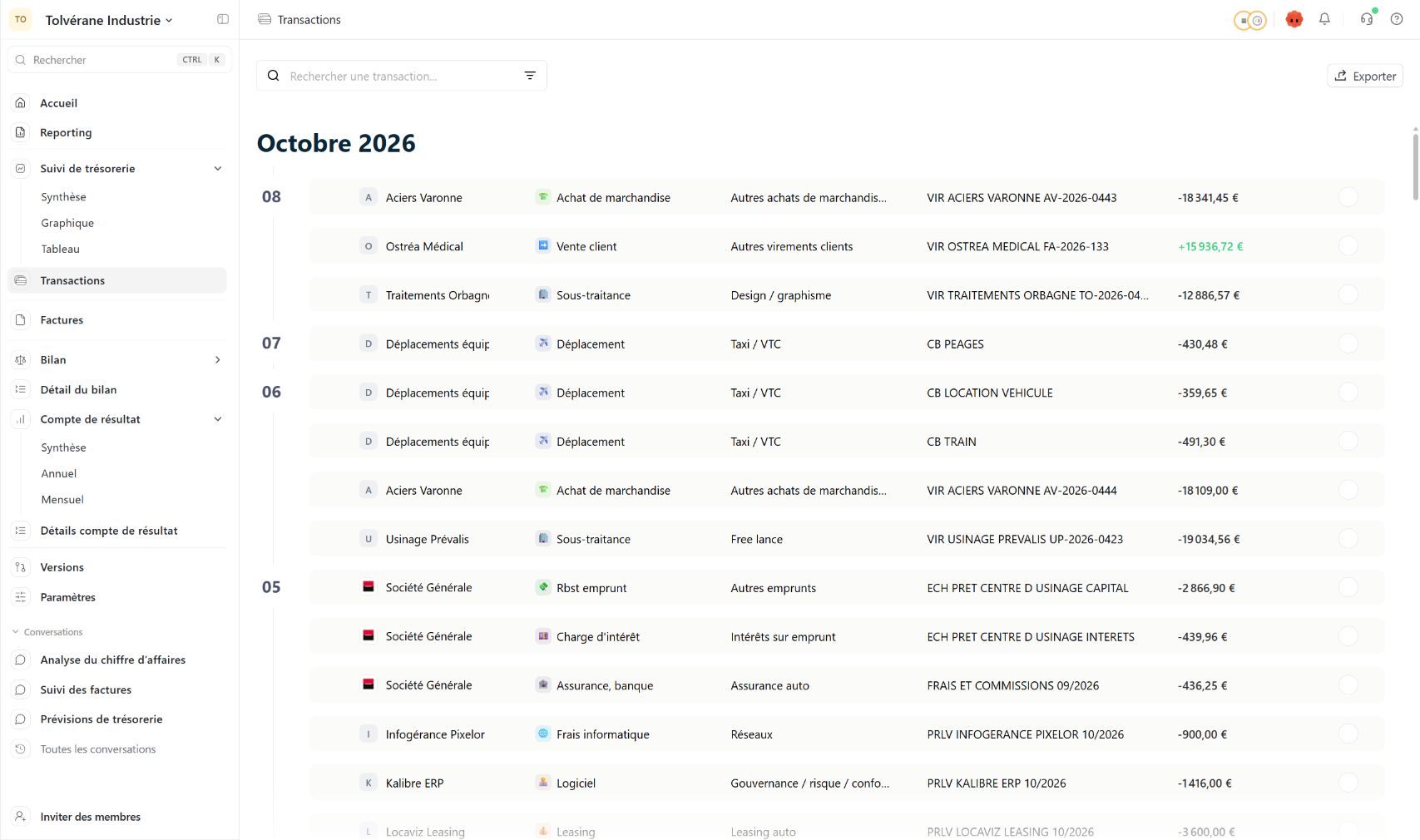Select the Kalibre ERP row circle

coord(1348,783)
